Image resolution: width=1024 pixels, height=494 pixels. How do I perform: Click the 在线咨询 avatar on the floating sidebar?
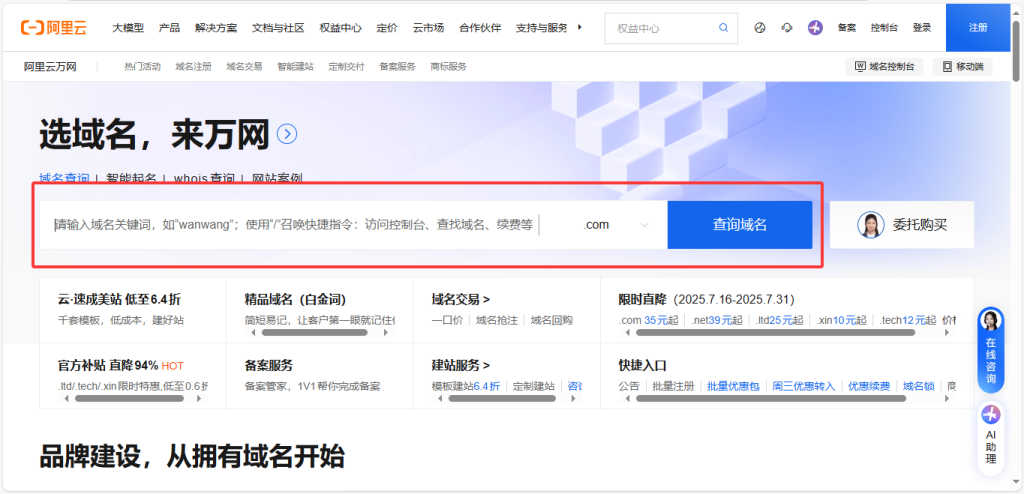click(991, 320)
